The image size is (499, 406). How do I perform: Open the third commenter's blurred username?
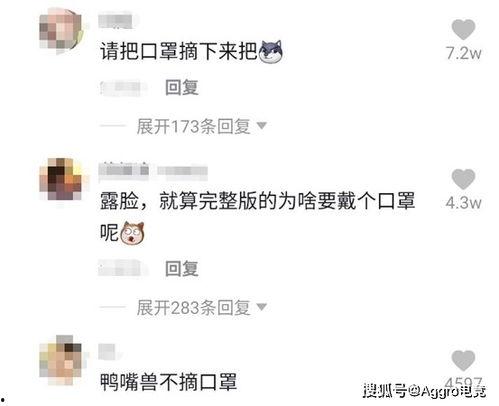(107, 352)
